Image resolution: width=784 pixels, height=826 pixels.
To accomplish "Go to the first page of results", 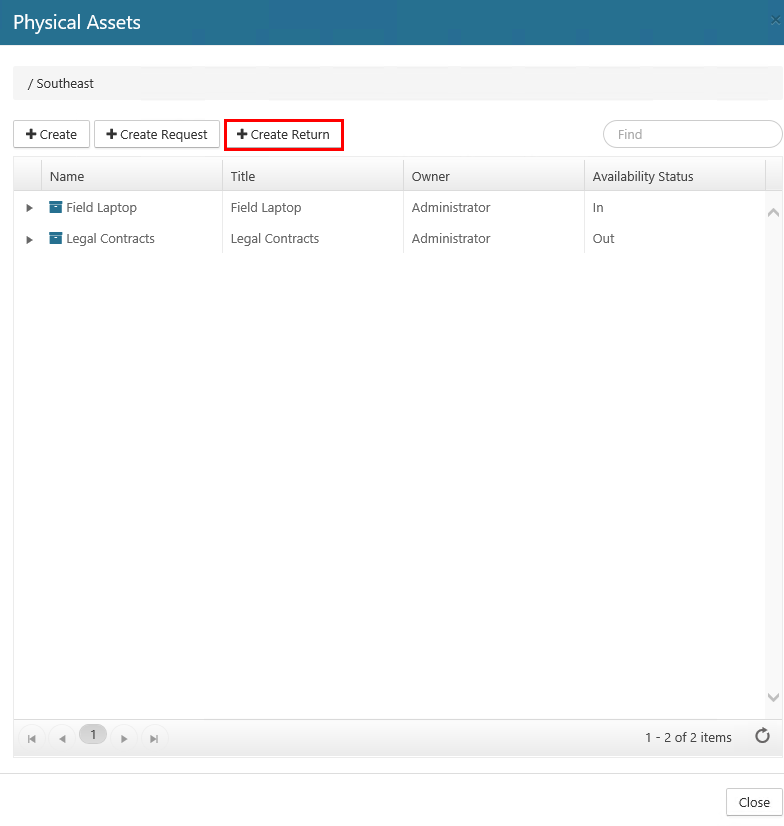I will (x=32, y=738).
